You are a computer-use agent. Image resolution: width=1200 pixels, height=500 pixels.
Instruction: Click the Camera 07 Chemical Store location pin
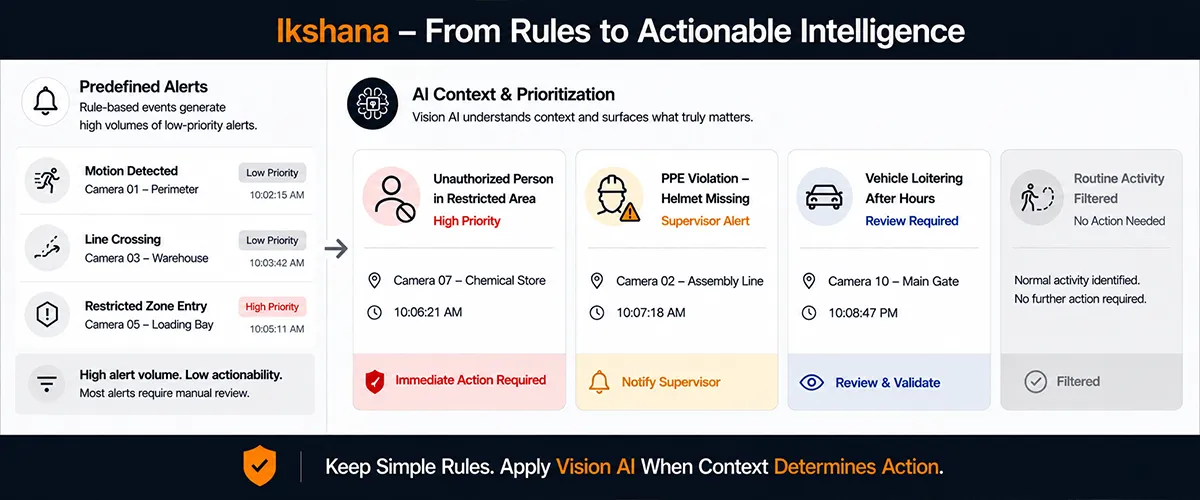[375, 281]
